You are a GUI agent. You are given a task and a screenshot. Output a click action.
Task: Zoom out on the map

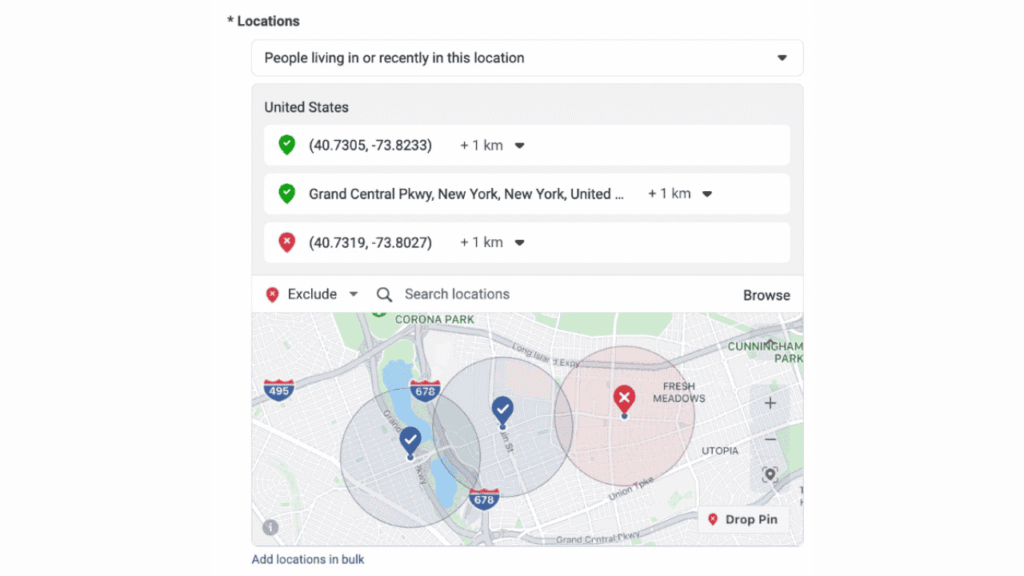pos(770,440)
